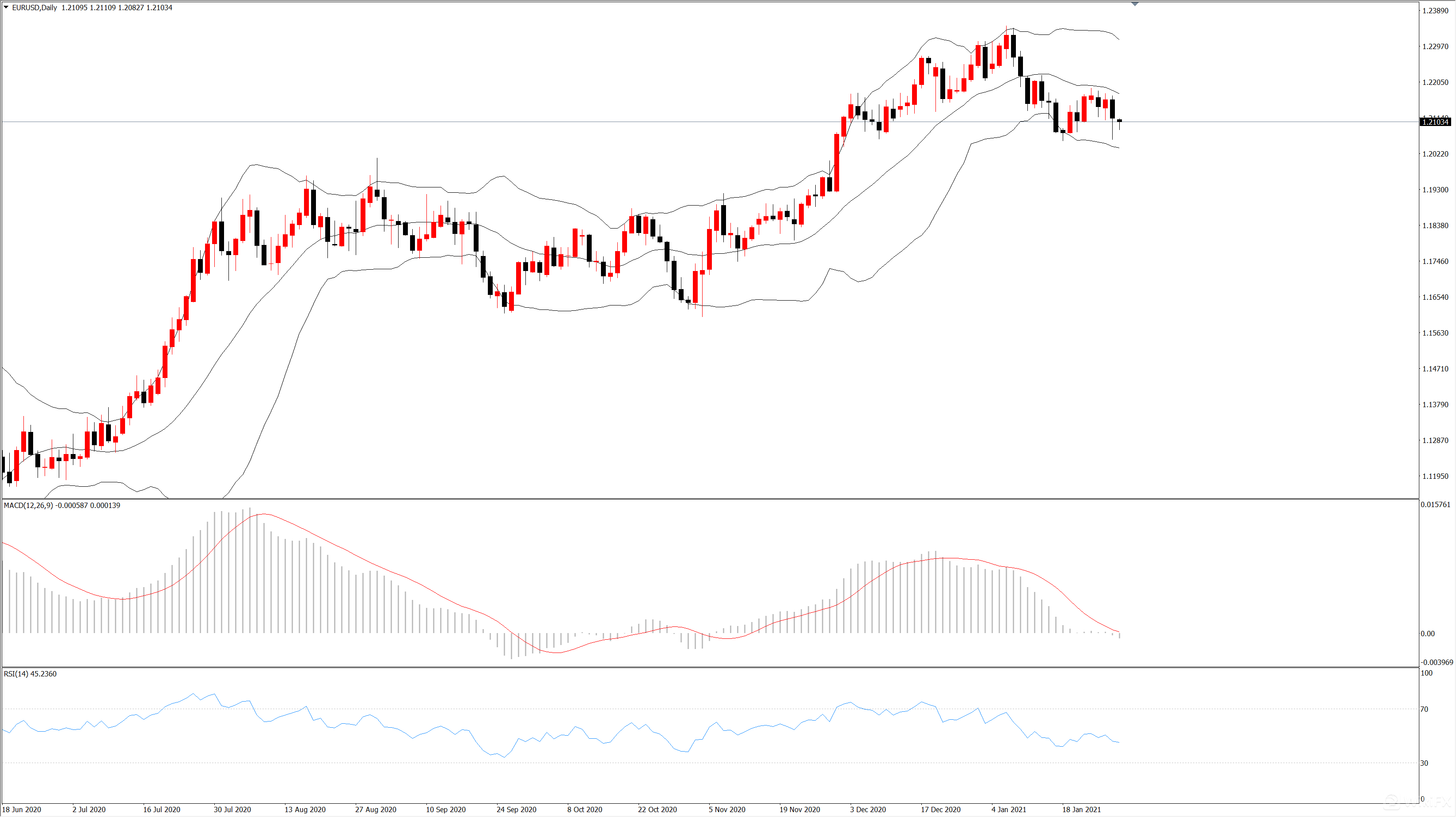Click the 18 Jun 2020 date label

(x=22, y=809)
